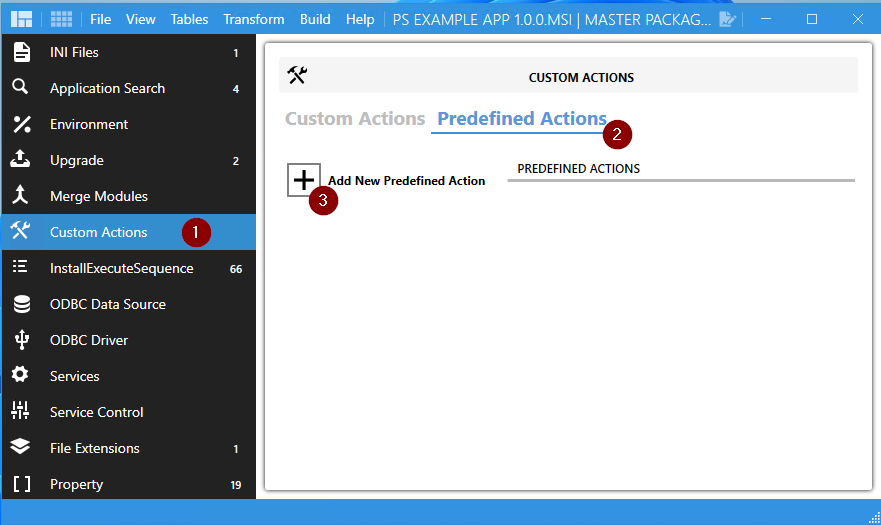
Task: Select File Extensions in the sidebar
Action: pos(129,448)
